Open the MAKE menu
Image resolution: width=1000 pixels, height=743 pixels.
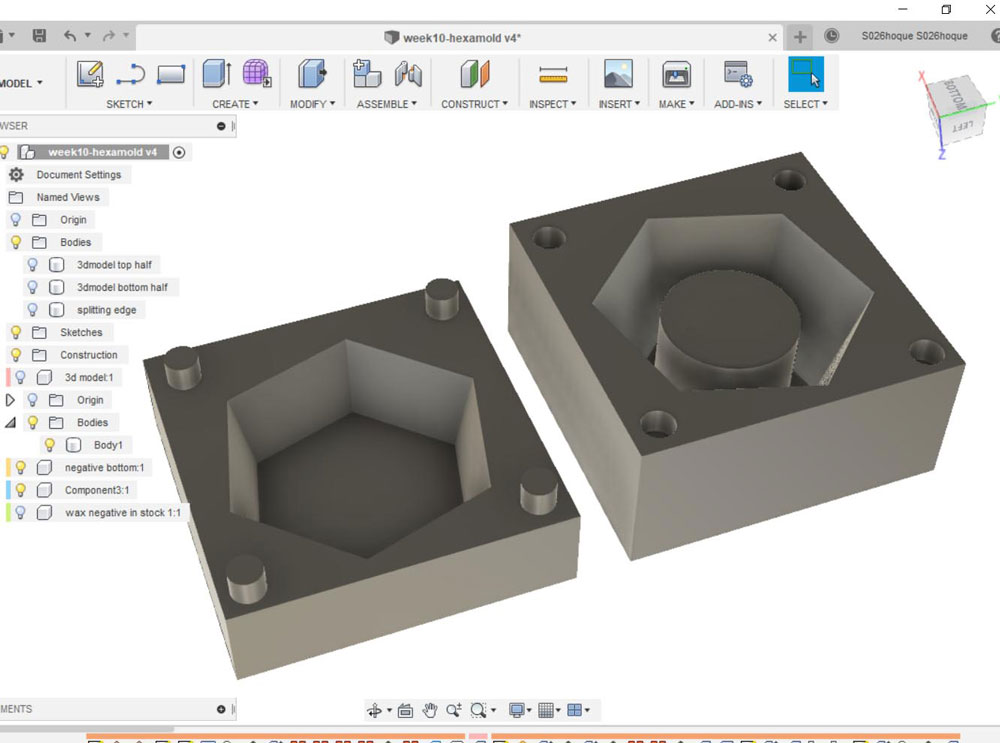pos(677,104)
